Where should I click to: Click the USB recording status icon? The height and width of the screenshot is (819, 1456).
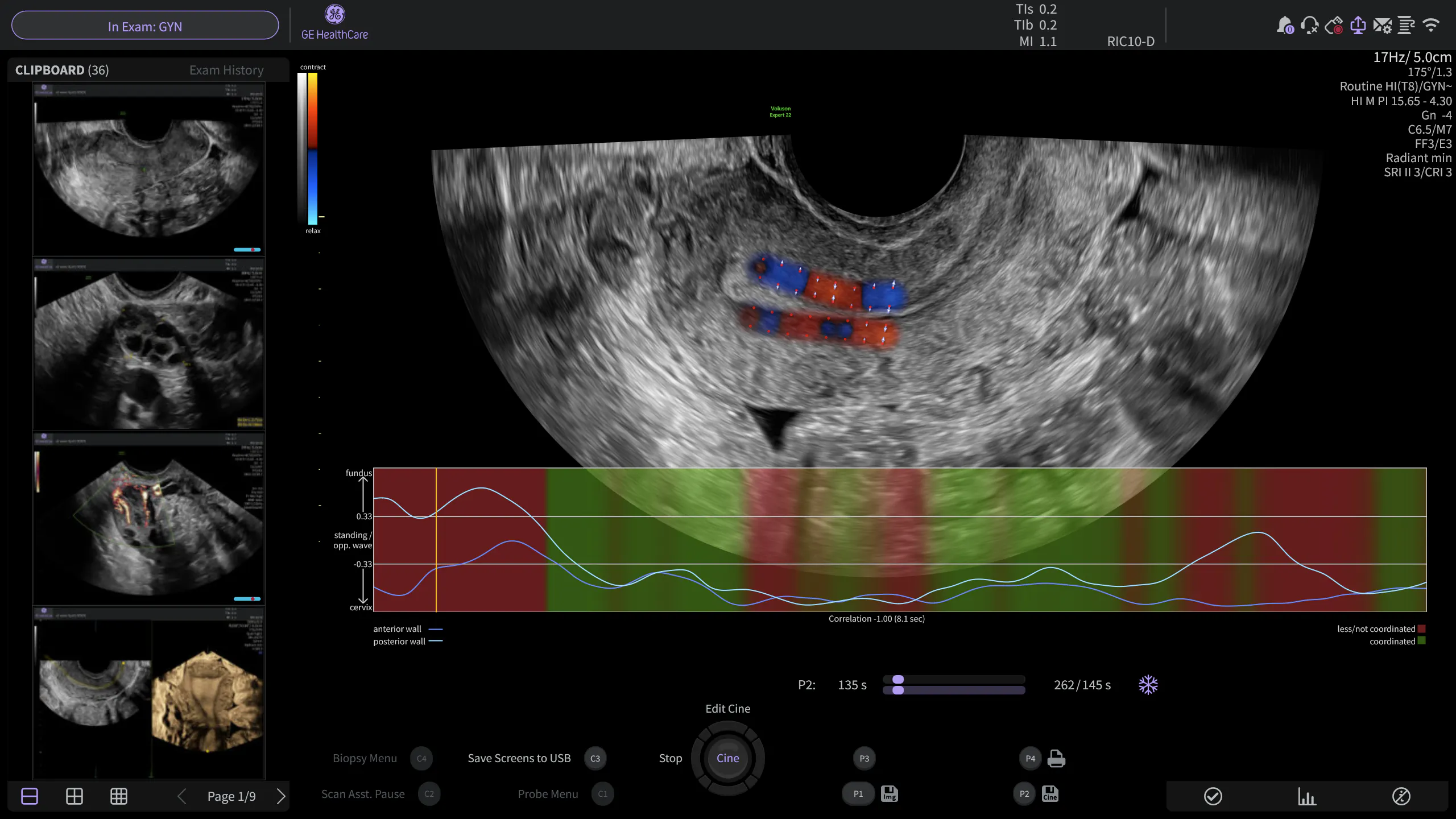click(1334, 26)
